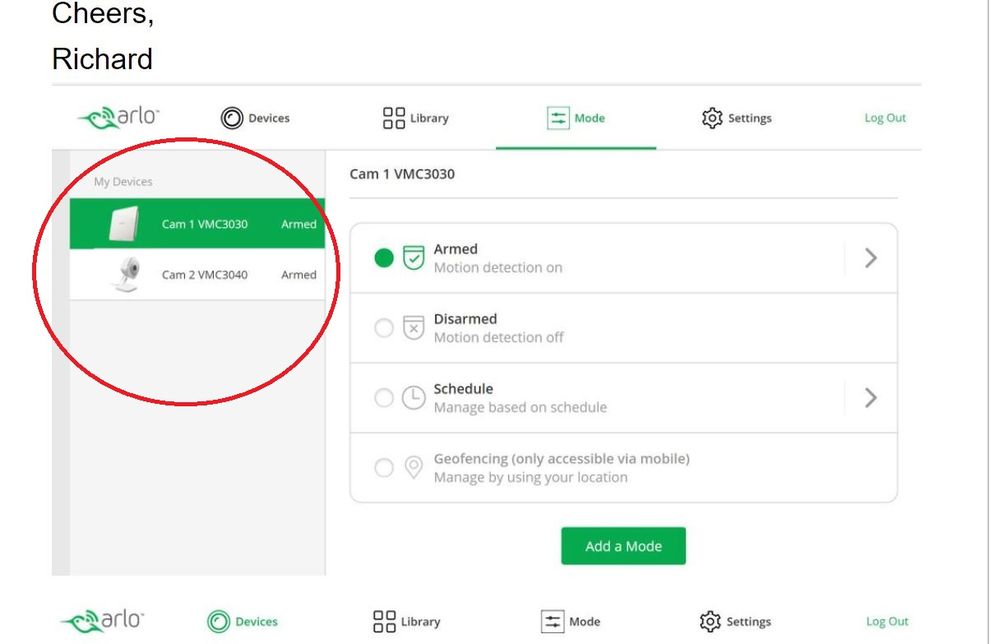
Task: Open the Mode tab in the lower bar
Action: click(x=571, y=621)
